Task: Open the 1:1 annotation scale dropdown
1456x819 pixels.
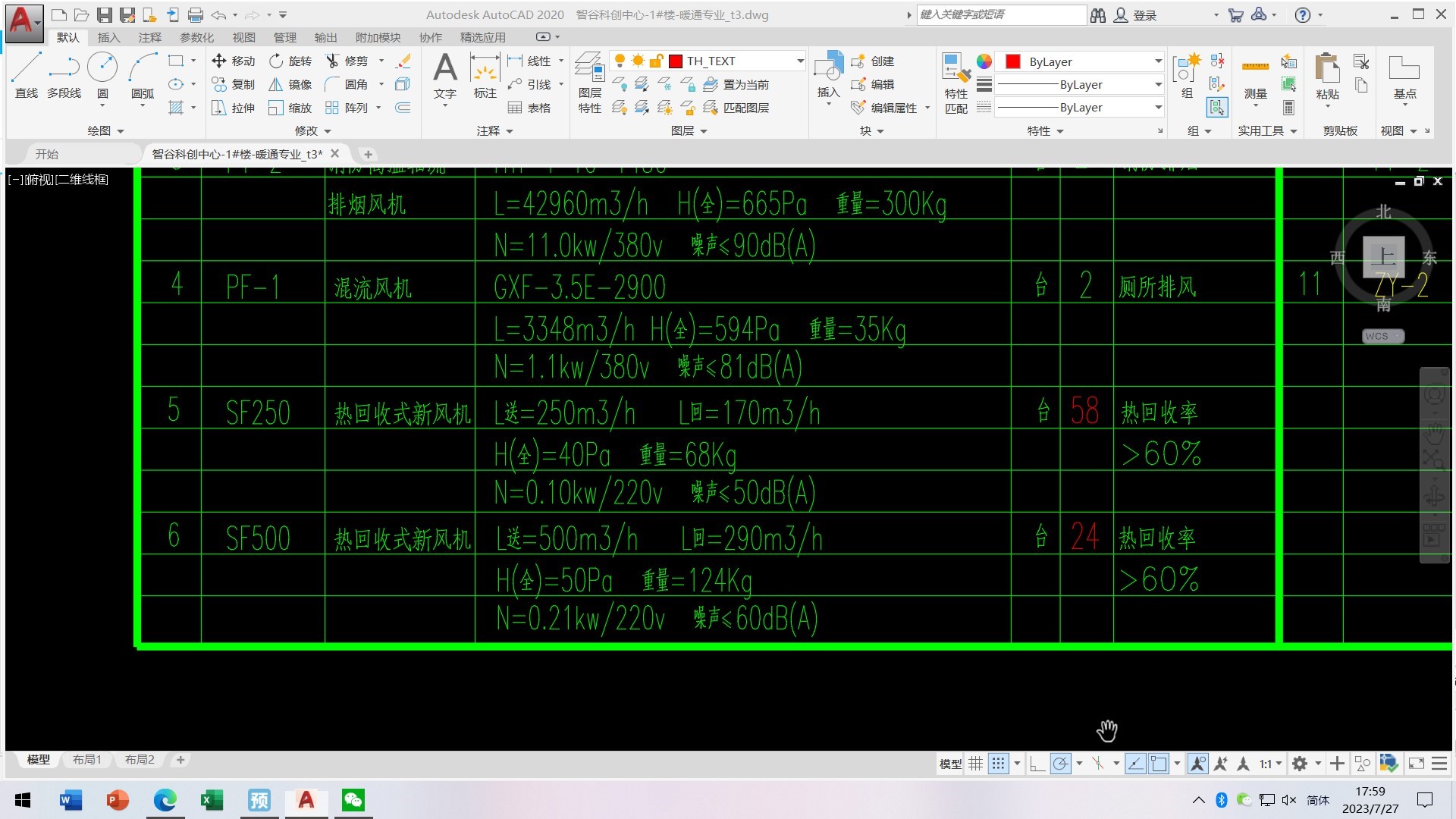Action: (1271, 764)
